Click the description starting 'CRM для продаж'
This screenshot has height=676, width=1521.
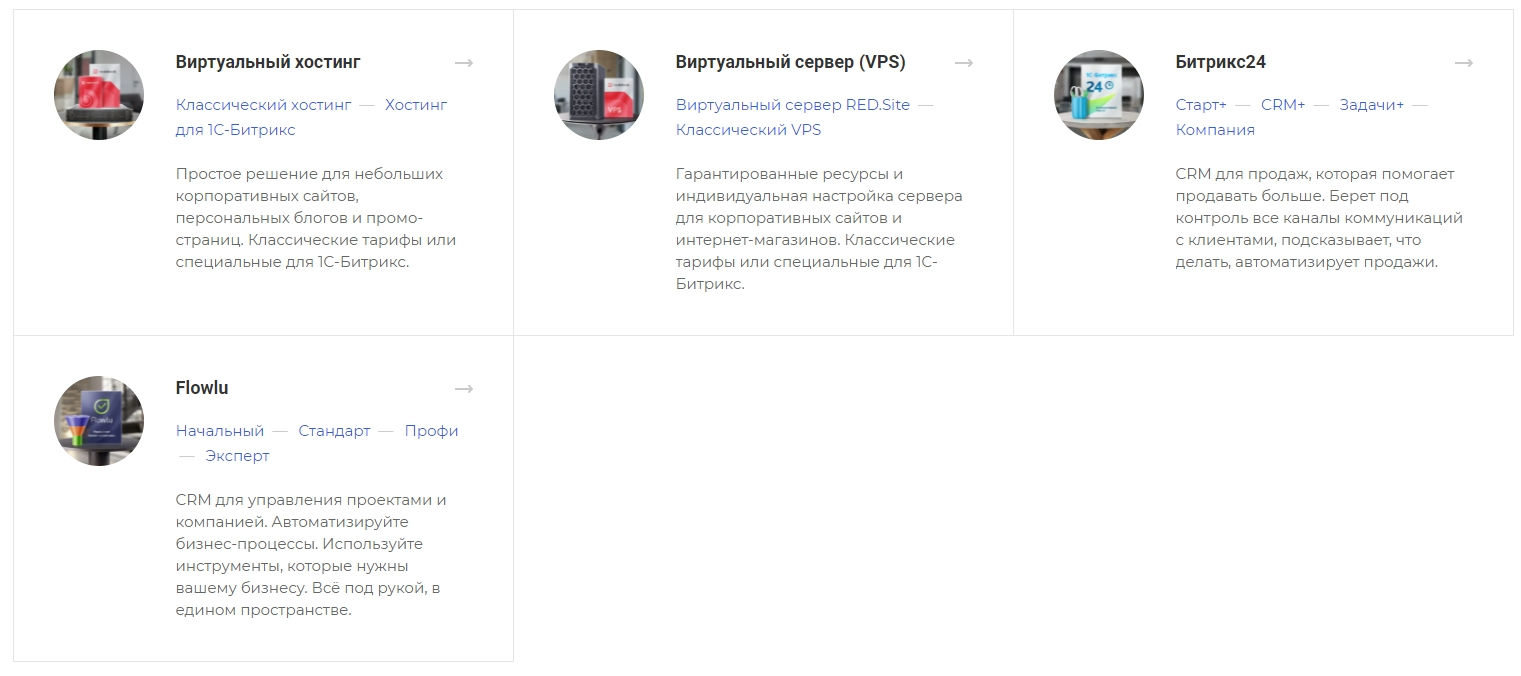(x=1319, y=218)
